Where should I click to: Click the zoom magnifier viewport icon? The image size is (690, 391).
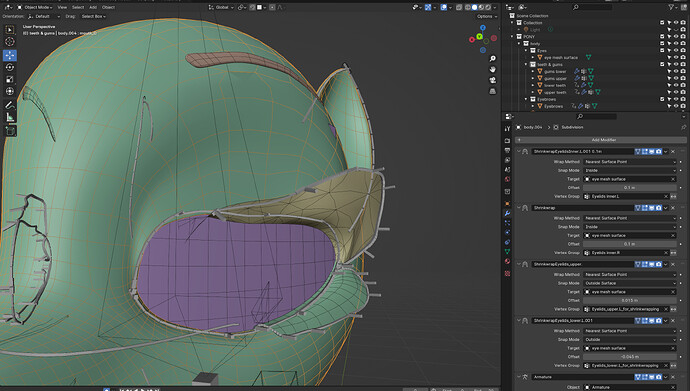[492, 58]
